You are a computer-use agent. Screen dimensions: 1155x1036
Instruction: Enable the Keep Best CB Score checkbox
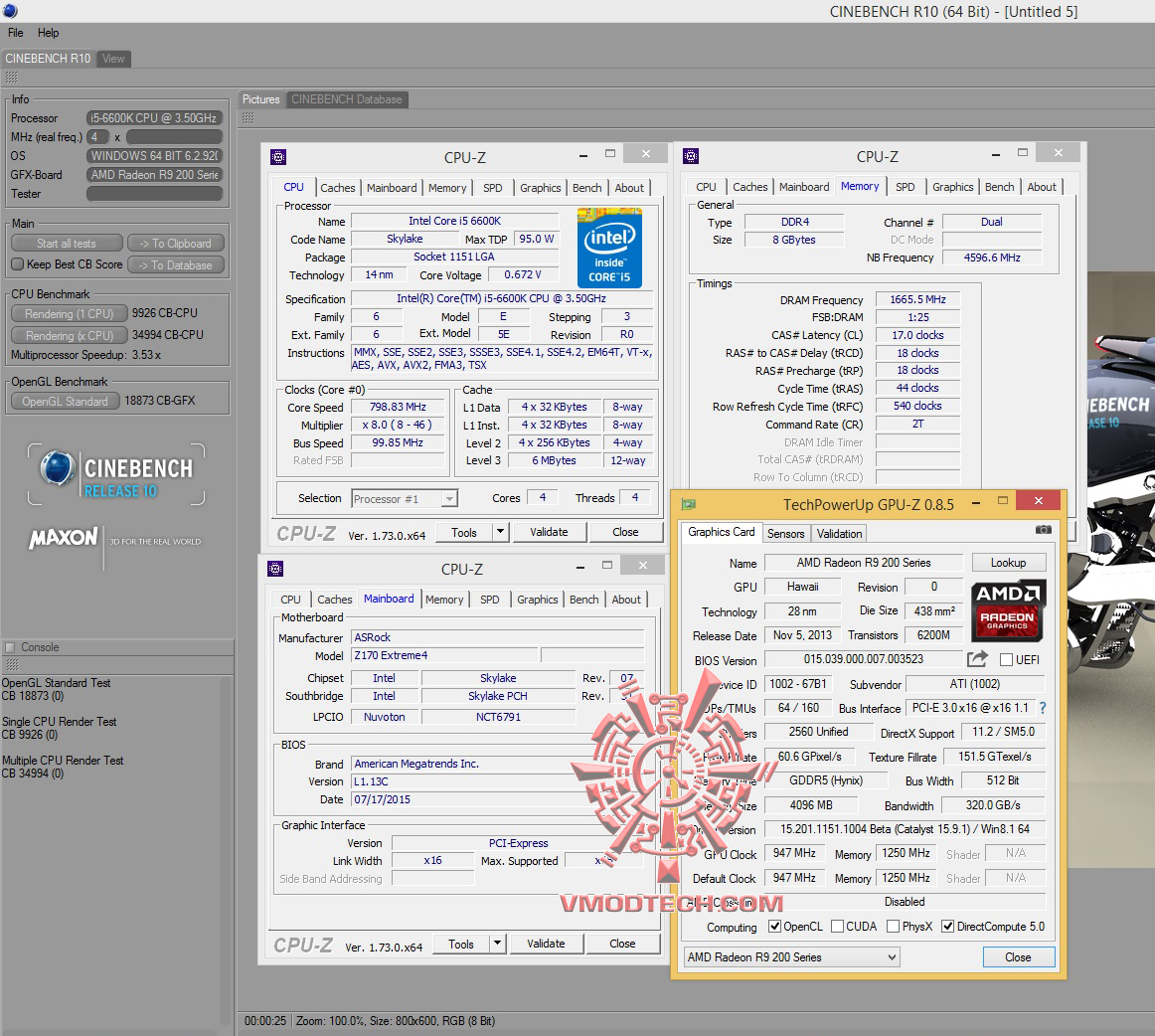(x=17, y=264)
